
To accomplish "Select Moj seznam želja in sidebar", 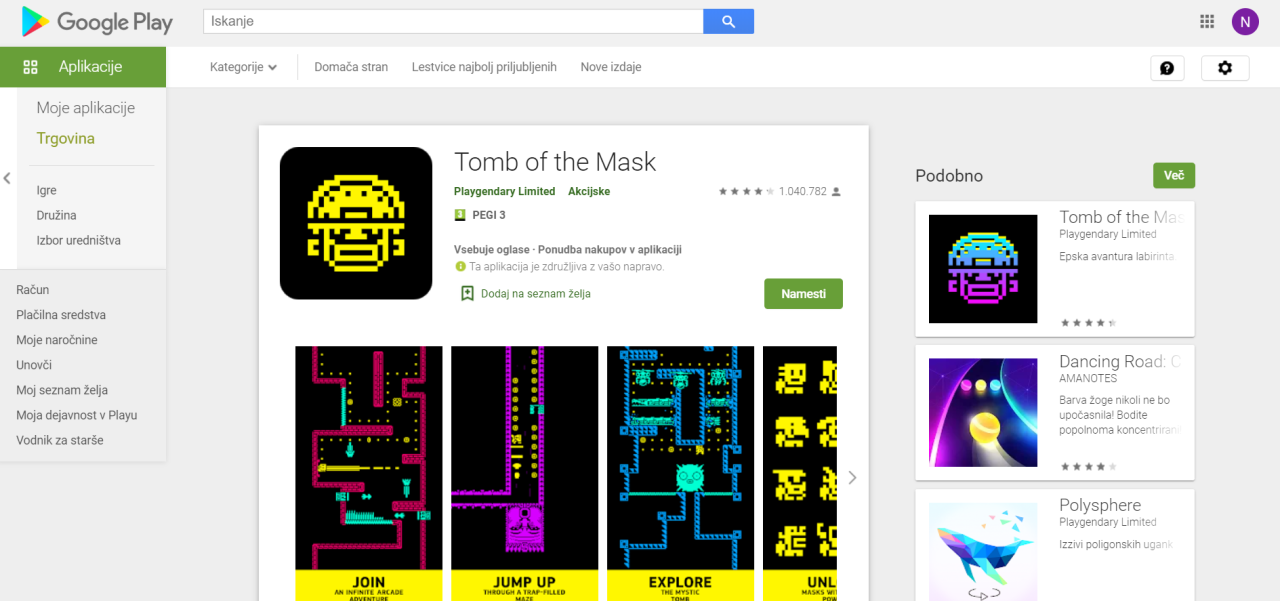I will pos(62,390).
